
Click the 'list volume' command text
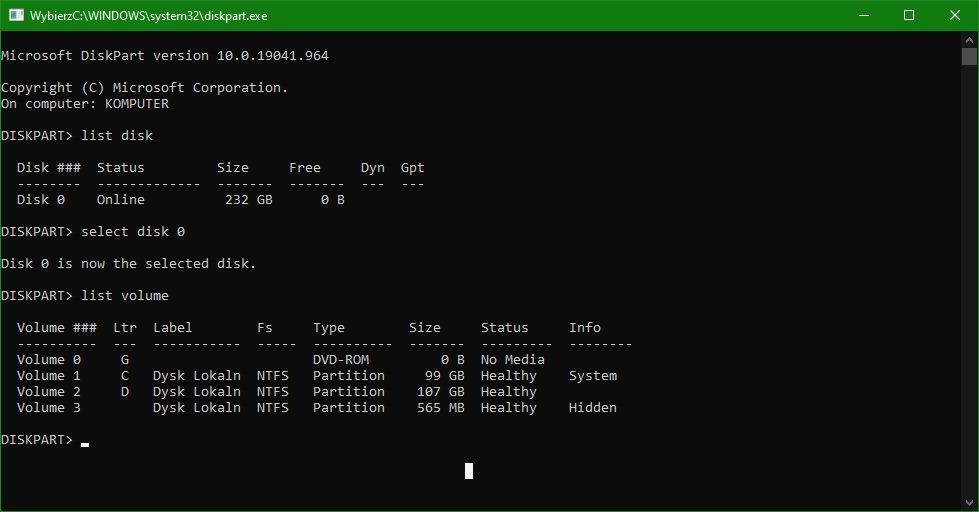(x=125, y=295)
